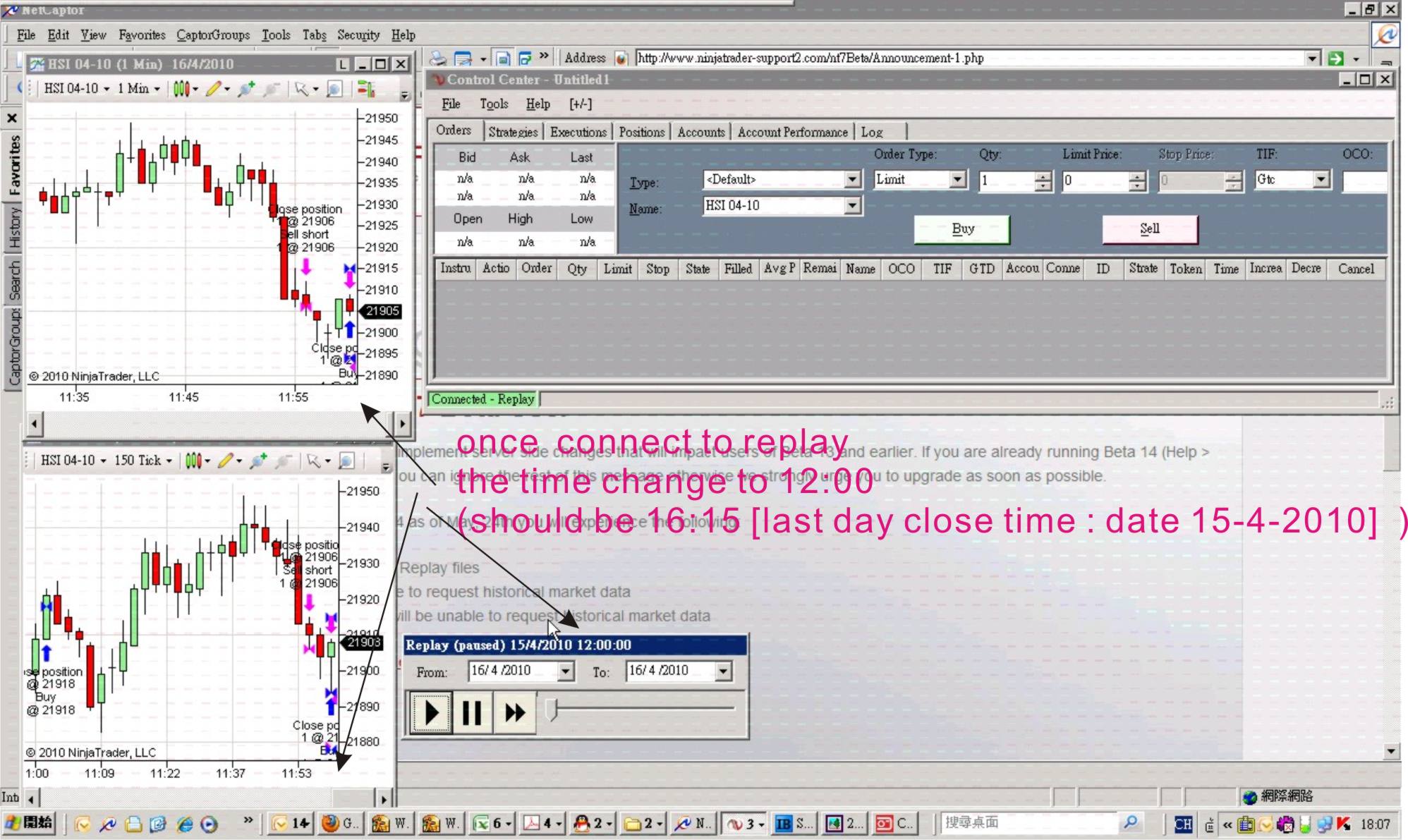Select cursor pointer tool in 150 Tick chart
The image size is (1408, 840).
314,461
